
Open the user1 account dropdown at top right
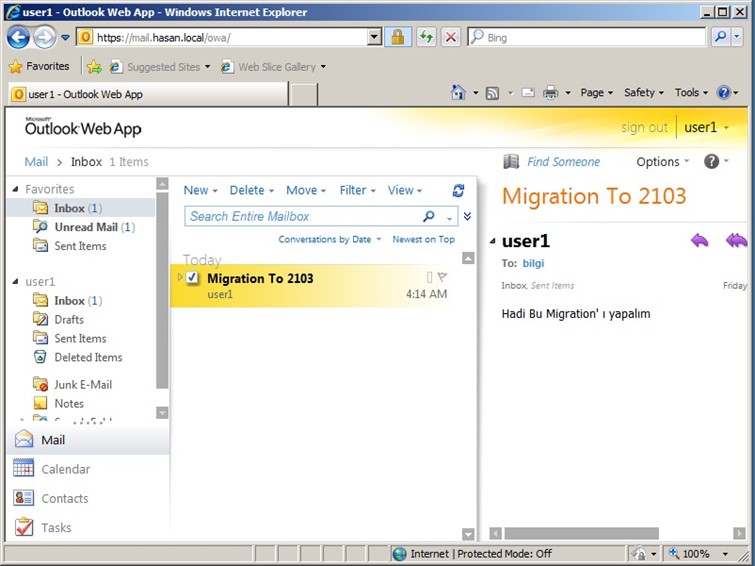[706, 127]
